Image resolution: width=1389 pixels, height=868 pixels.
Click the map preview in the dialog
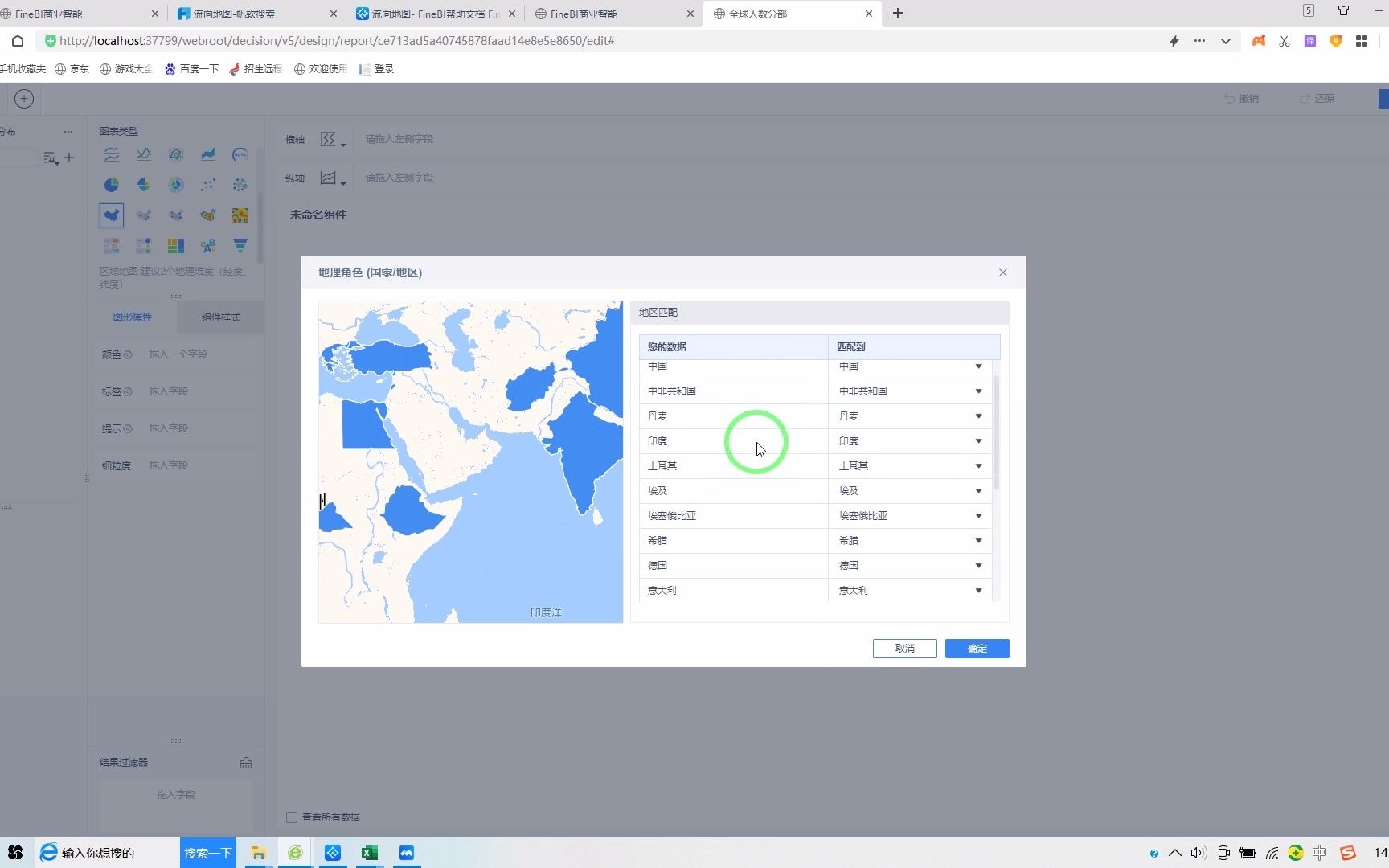point(471,462)
